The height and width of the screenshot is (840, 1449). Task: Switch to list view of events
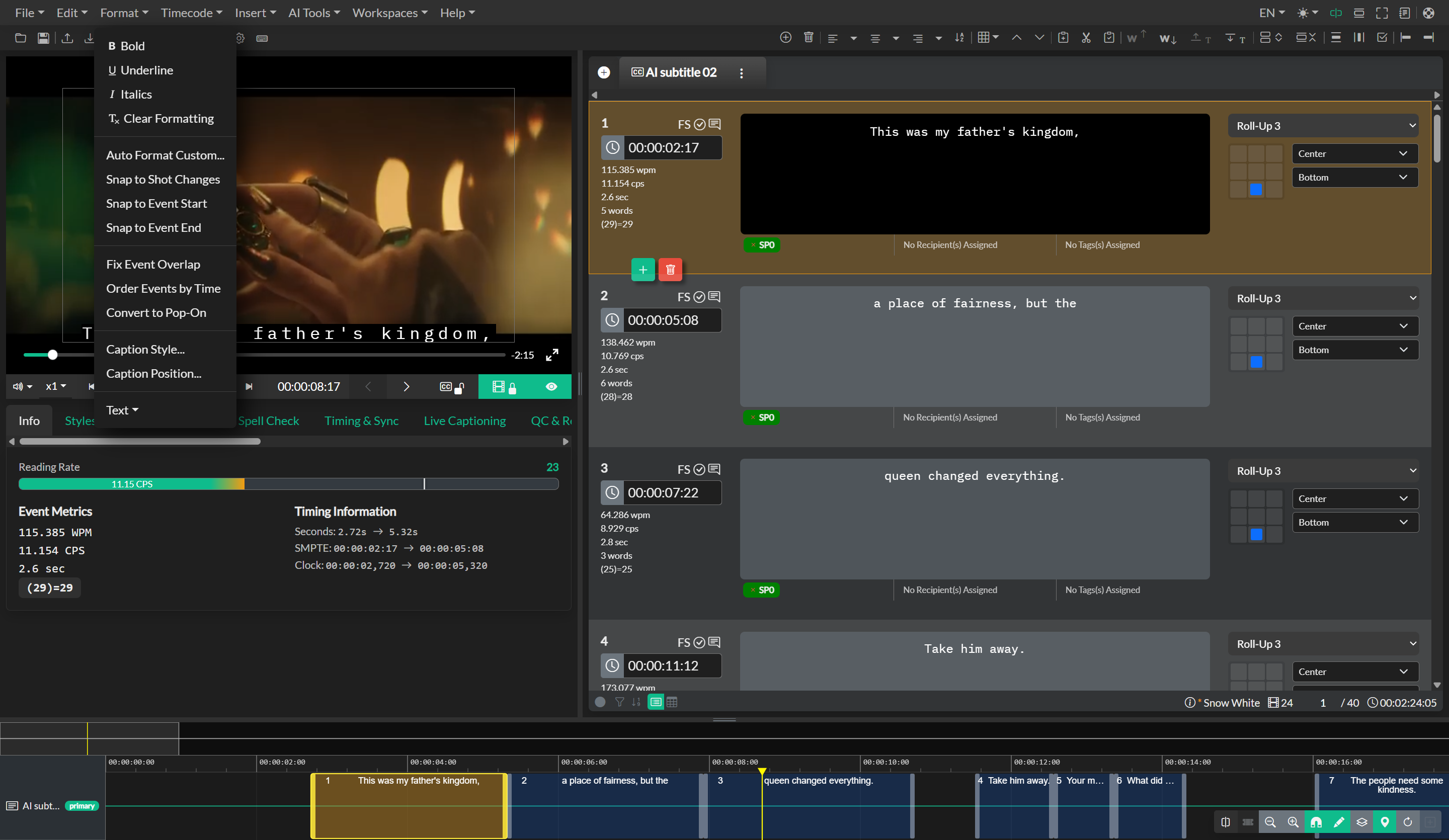pos(656,702)
